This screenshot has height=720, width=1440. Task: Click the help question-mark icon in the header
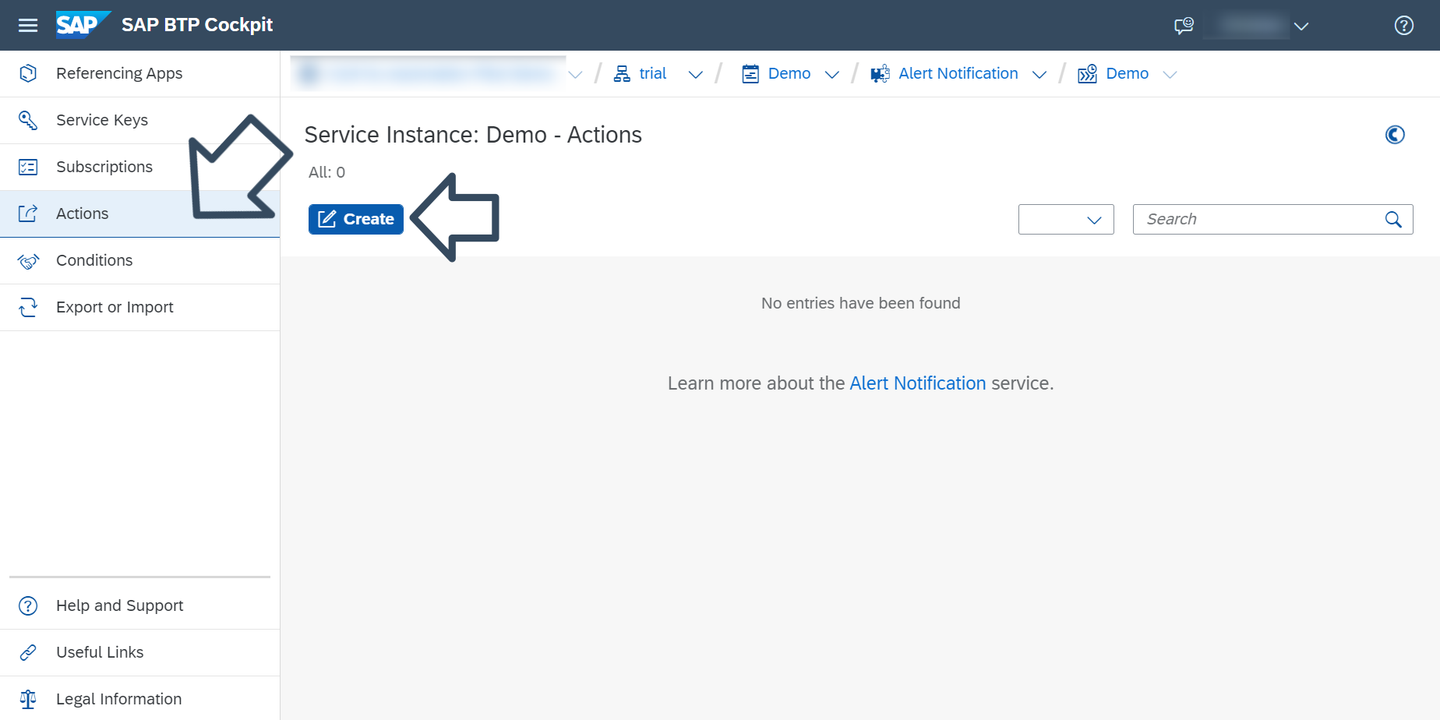pos(1404,26)
